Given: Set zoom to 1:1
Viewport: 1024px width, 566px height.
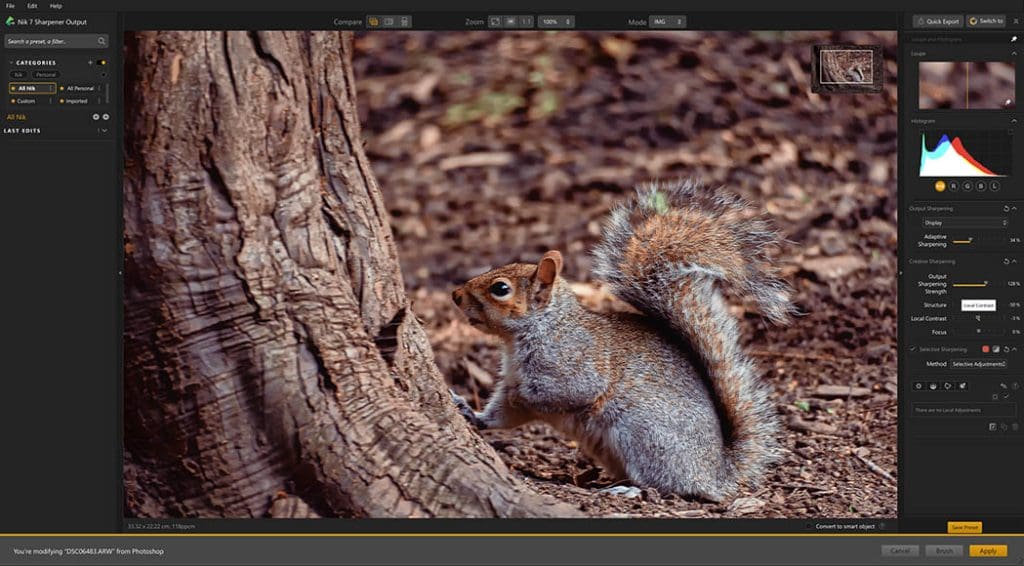Looking at the screenshot, I should [x=526, y=22].
